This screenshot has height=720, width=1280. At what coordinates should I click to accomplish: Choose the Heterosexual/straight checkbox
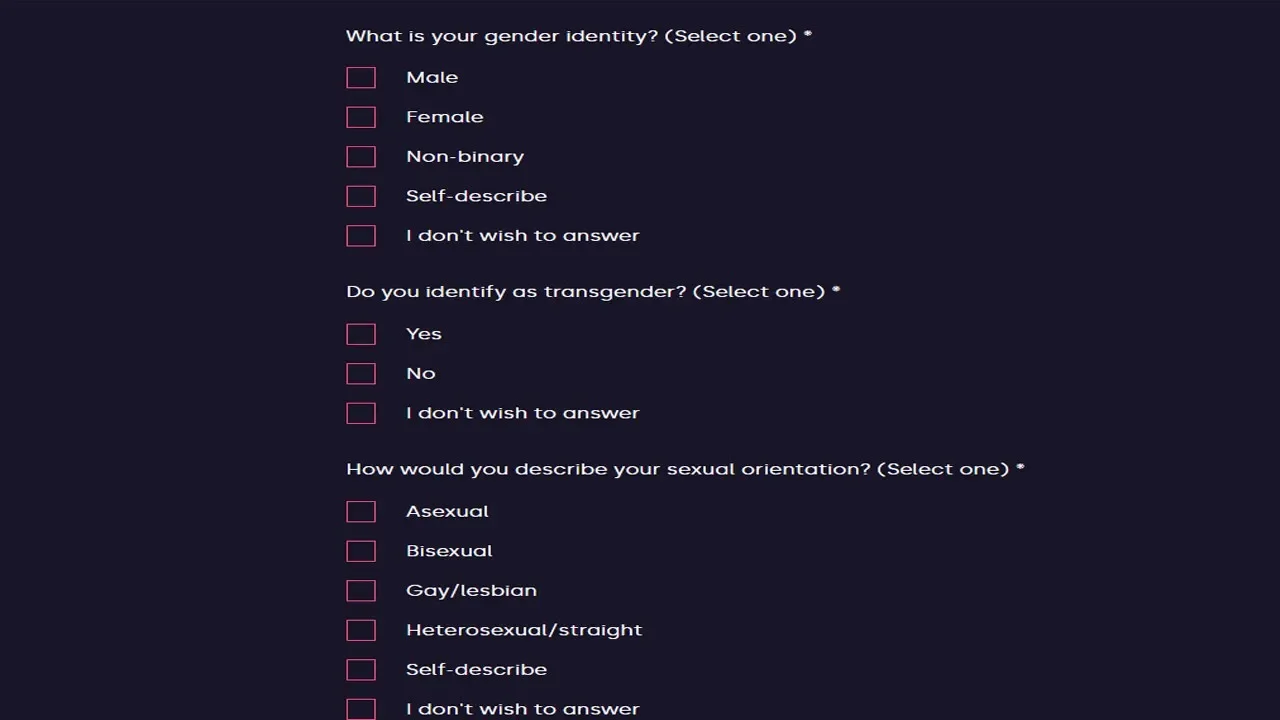361,630
